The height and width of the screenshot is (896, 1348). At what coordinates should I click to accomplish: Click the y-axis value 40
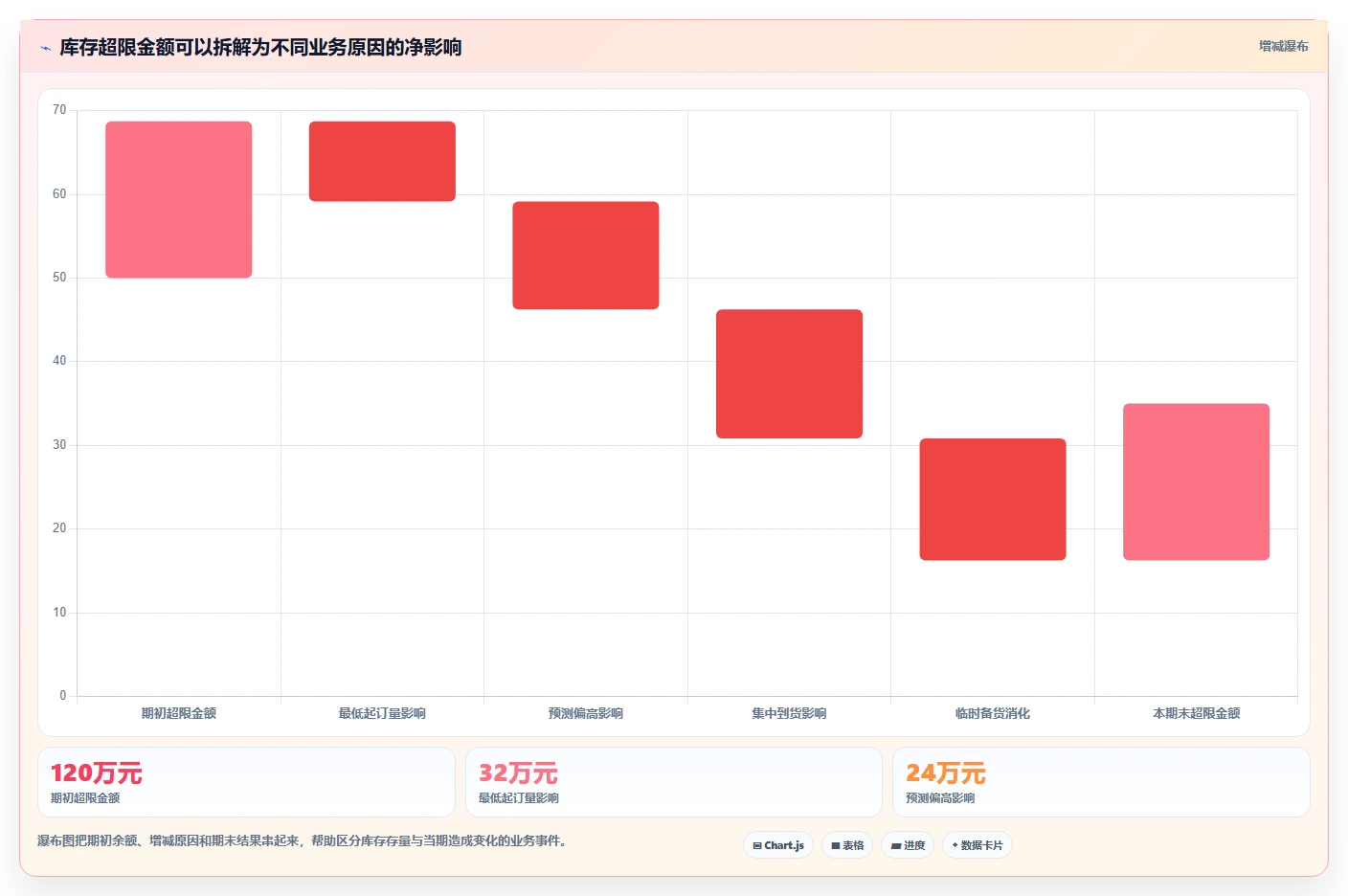(59, 361)
